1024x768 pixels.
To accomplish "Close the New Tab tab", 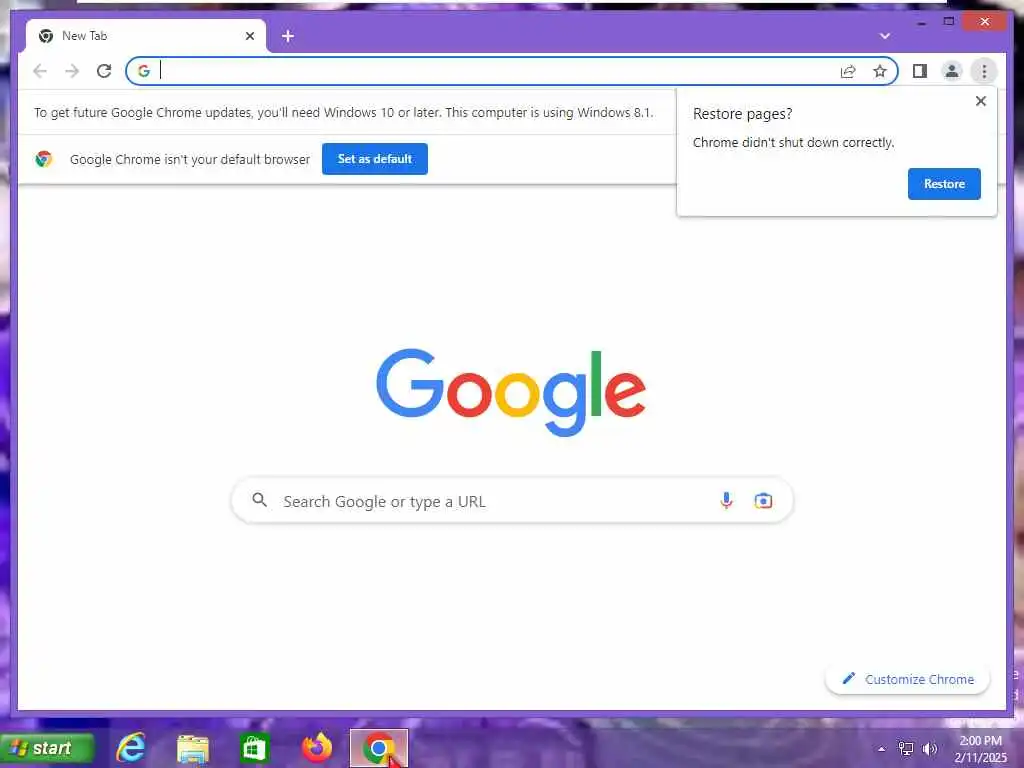I will point(249,37).
